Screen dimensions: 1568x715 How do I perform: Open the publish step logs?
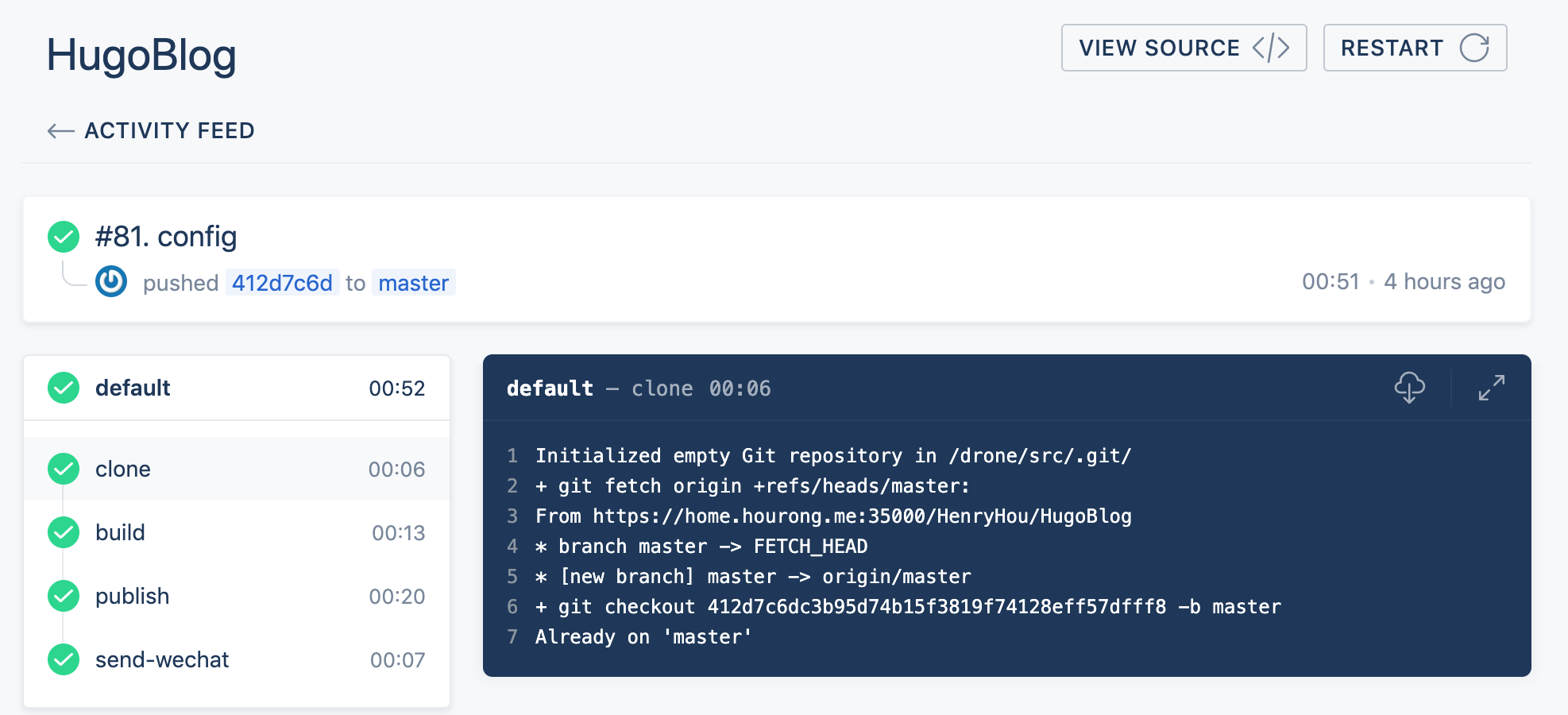click(237, 596)
